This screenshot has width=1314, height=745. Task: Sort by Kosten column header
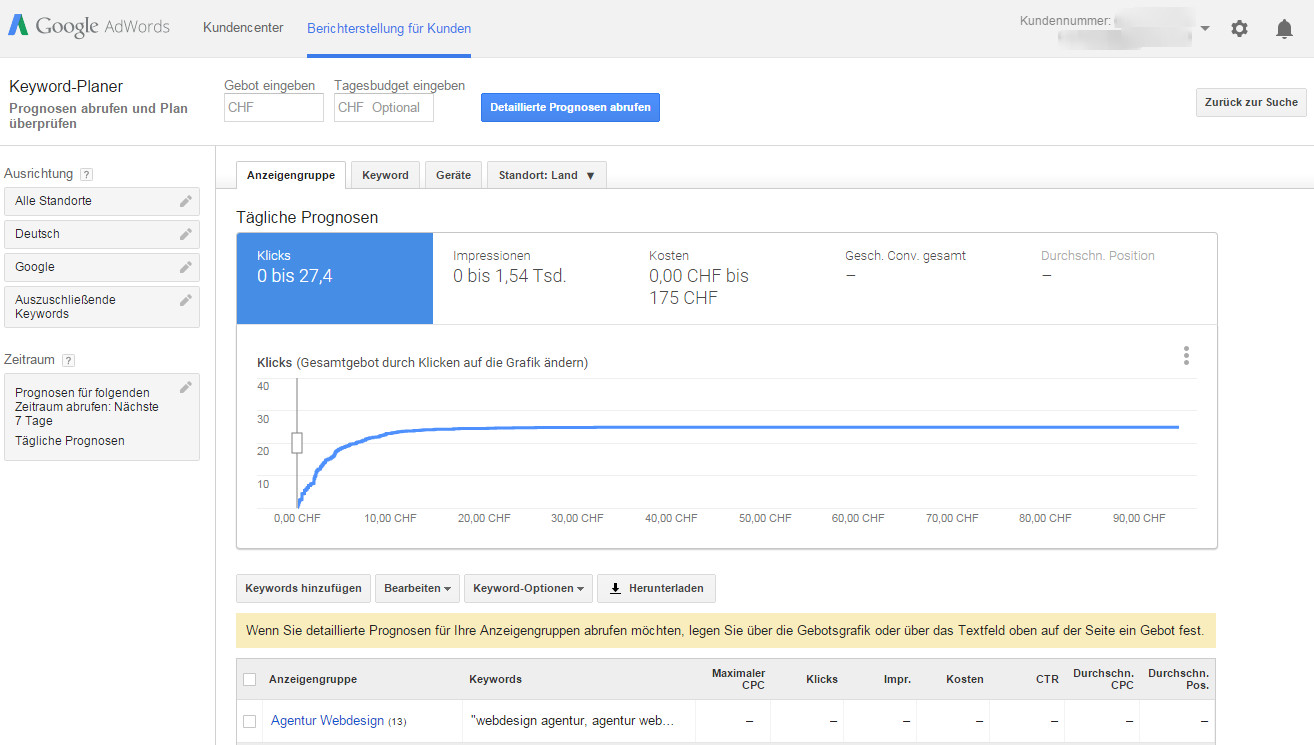[965, 679]
